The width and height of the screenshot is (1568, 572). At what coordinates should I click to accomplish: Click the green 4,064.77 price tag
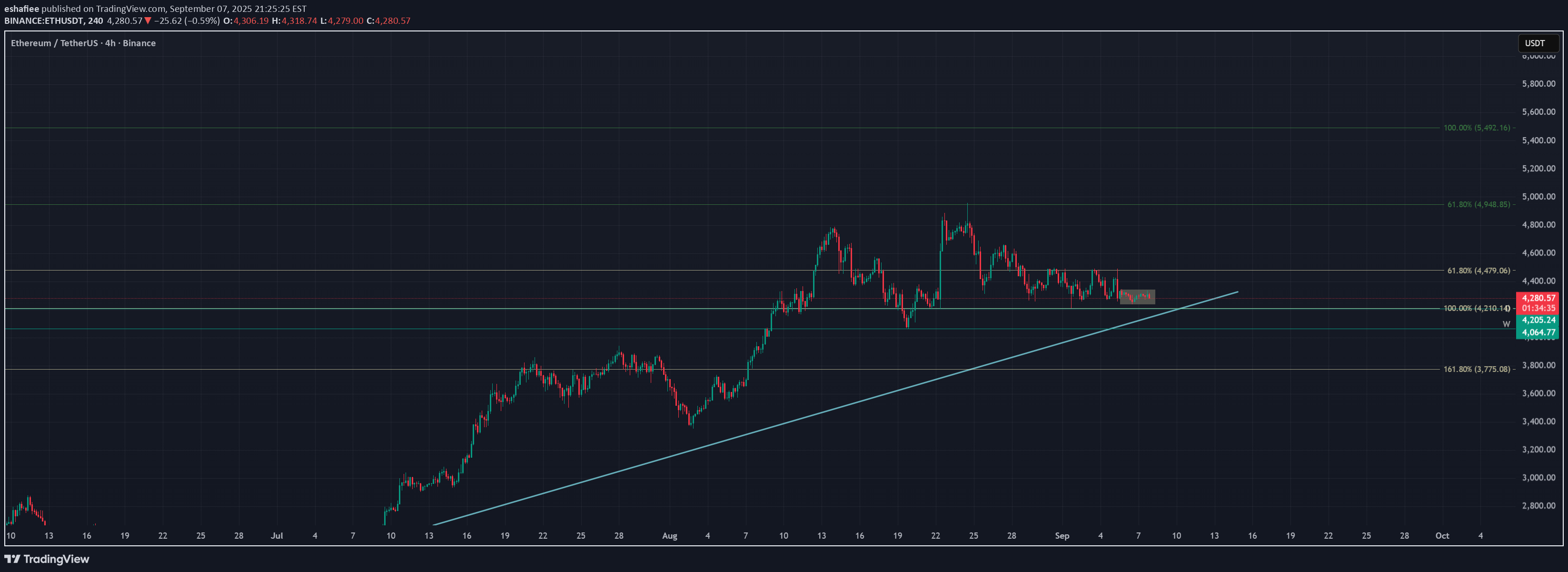[x=1538, y=332]
